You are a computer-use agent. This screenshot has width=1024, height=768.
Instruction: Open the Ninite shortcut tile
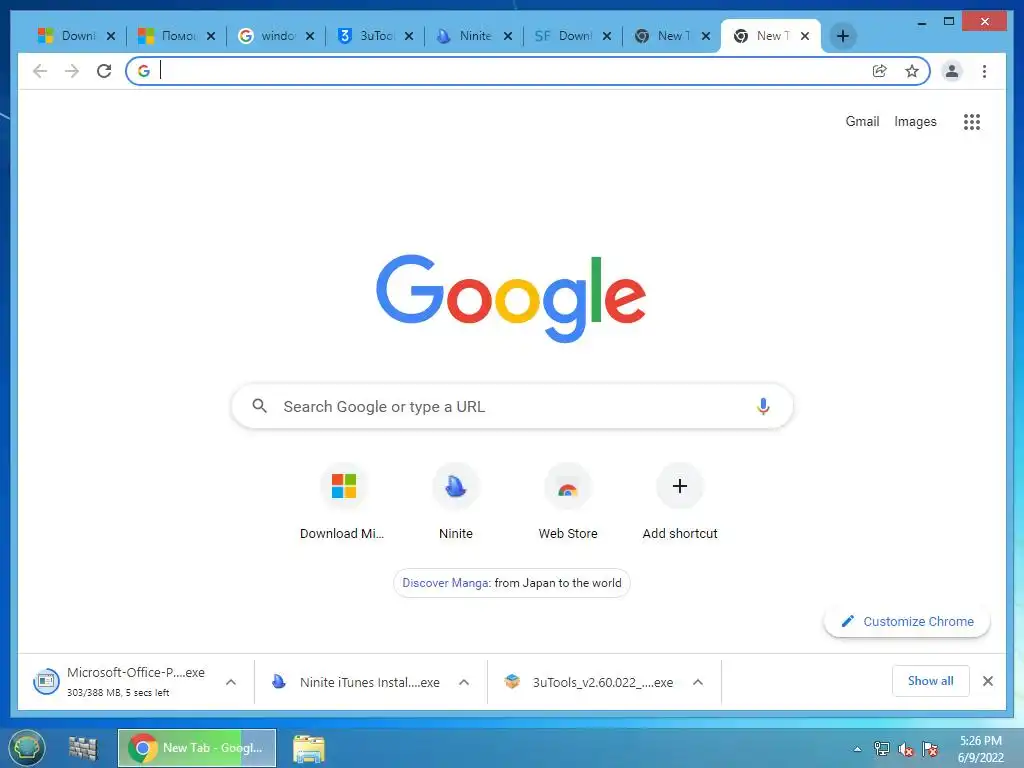coord(455,502)
